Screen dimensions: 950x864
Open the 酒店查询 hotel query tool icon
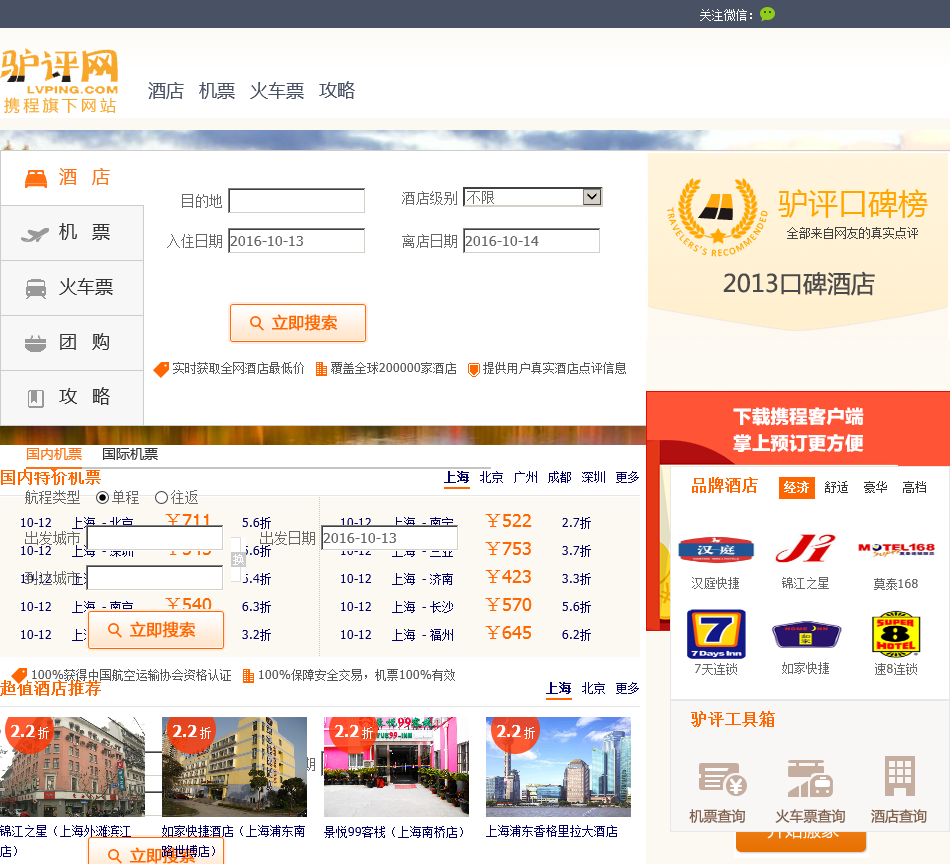pyautogui.click(x=899, y=776)
